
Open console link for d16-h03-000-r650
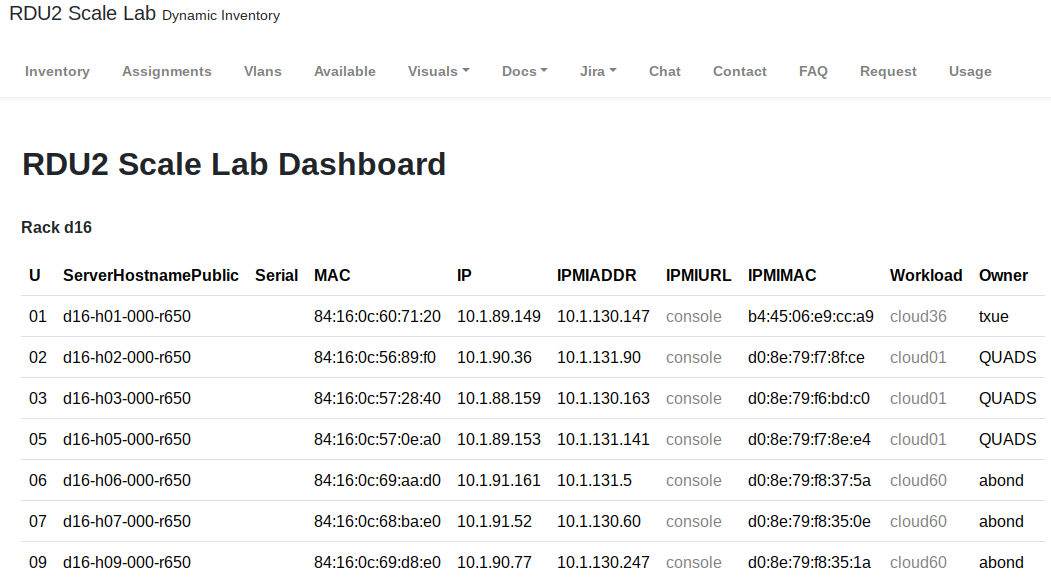click(693, 398)
